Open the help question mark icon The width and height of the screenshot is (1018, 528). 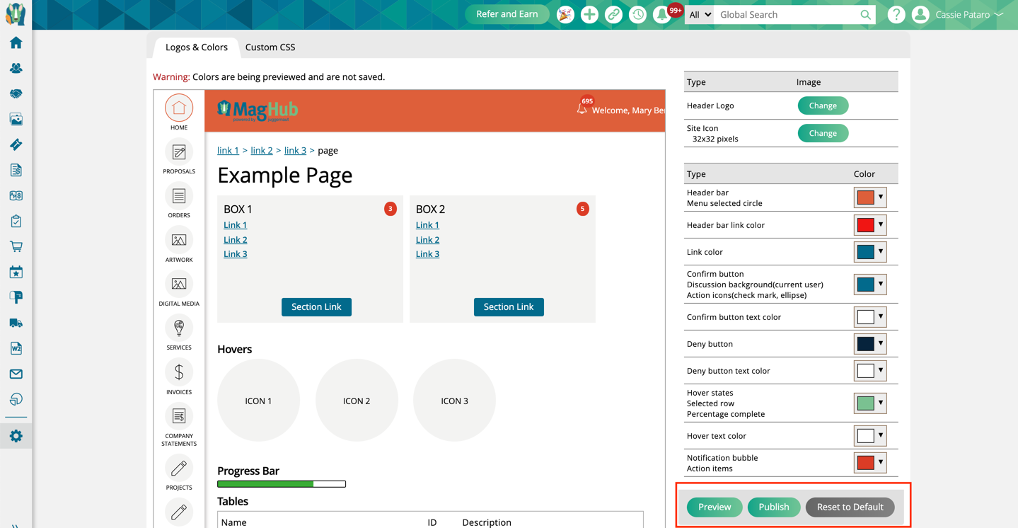(896, 15)
